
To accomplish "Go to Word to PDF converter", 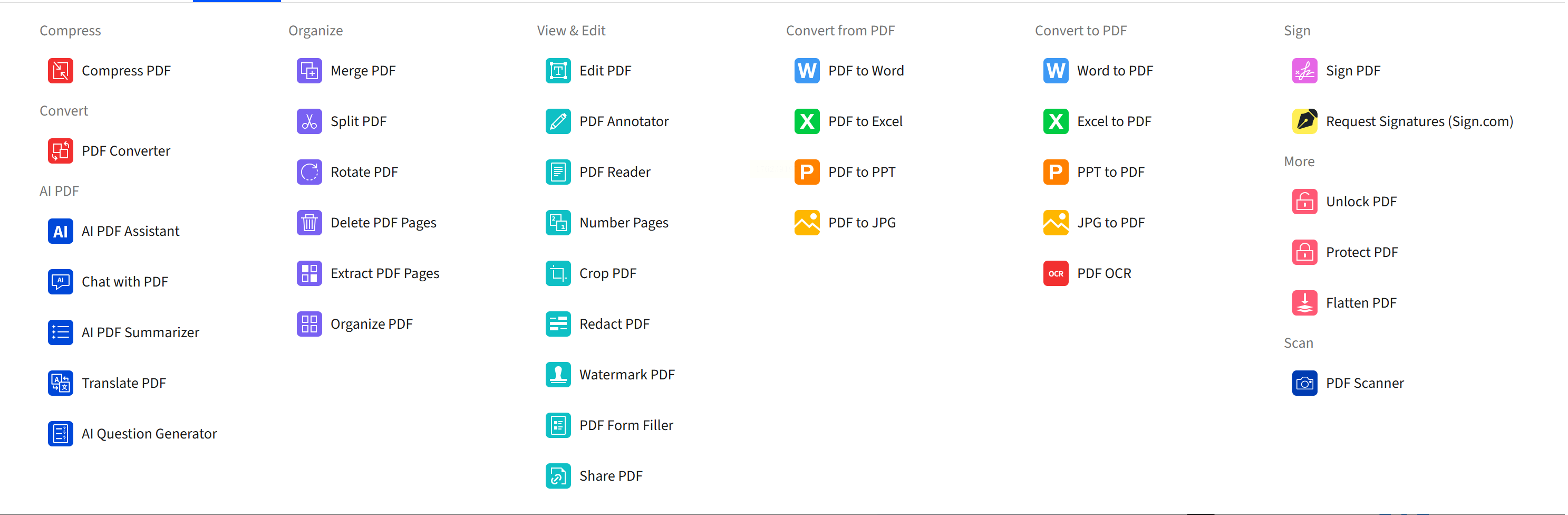I will (1115, 71).
